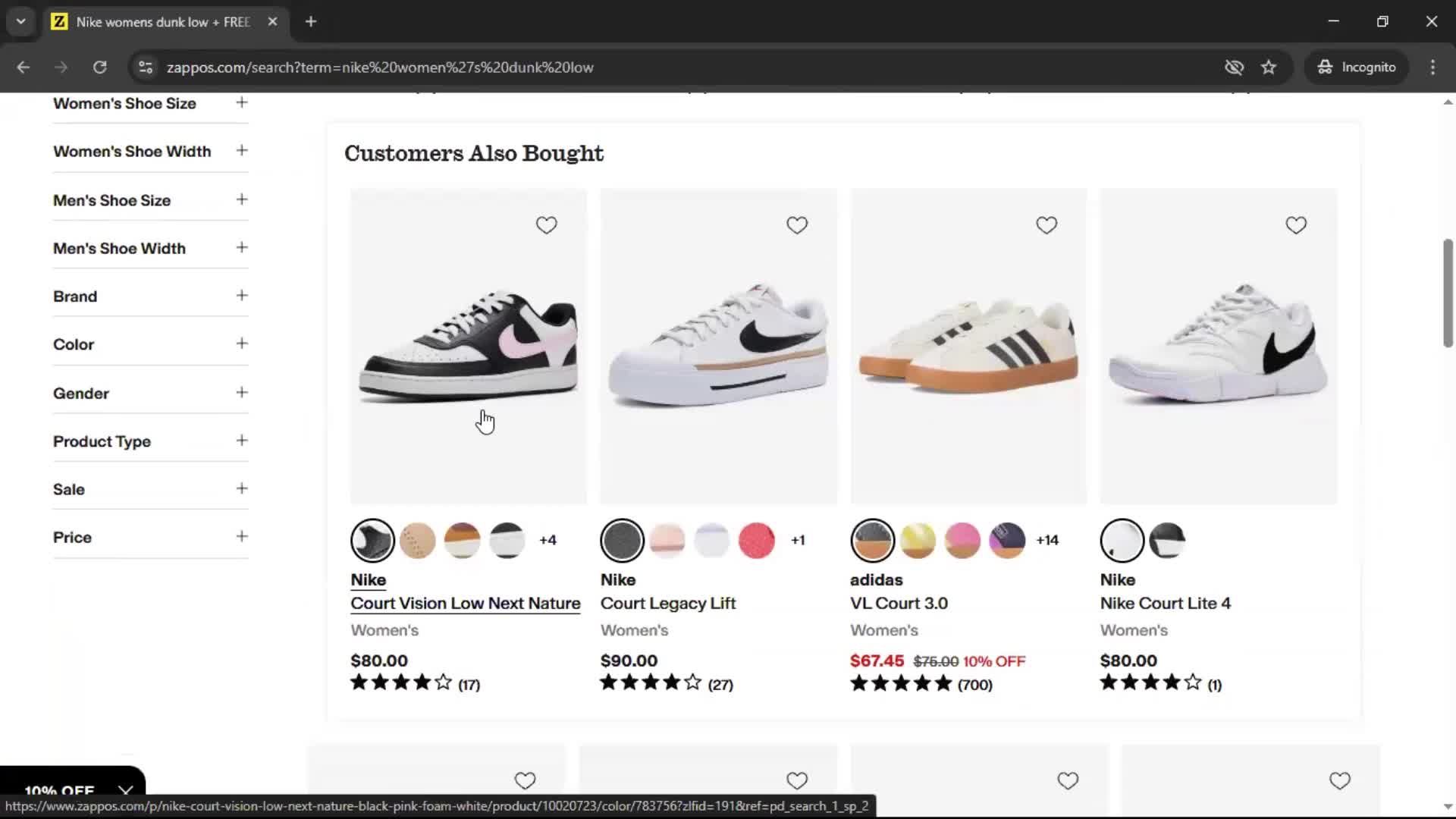
Task: View site information icon in address bar
Action: pyautogui.click(x=145, y=67)
